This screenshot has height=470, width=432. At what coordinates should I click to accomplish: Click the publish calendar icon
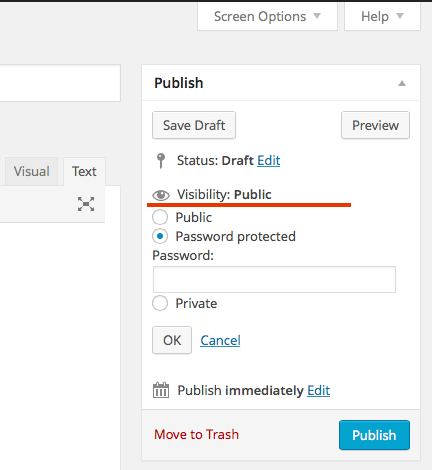click(161, 390)
